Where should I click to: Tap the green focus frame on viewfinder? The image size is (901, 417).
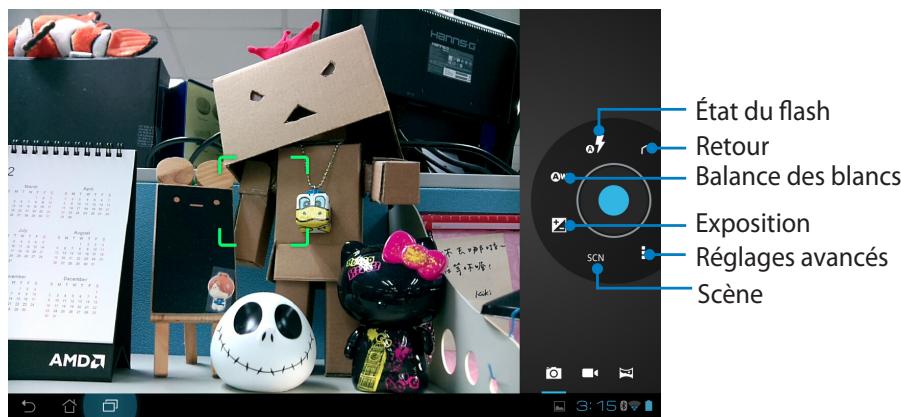coord(264,200)
